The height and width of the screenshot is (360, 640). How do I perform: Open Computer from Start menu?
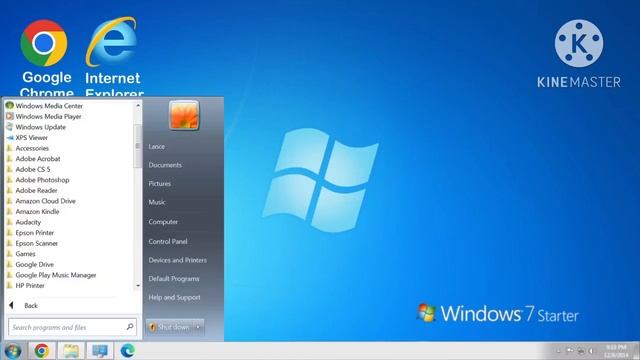coord(163,222)
